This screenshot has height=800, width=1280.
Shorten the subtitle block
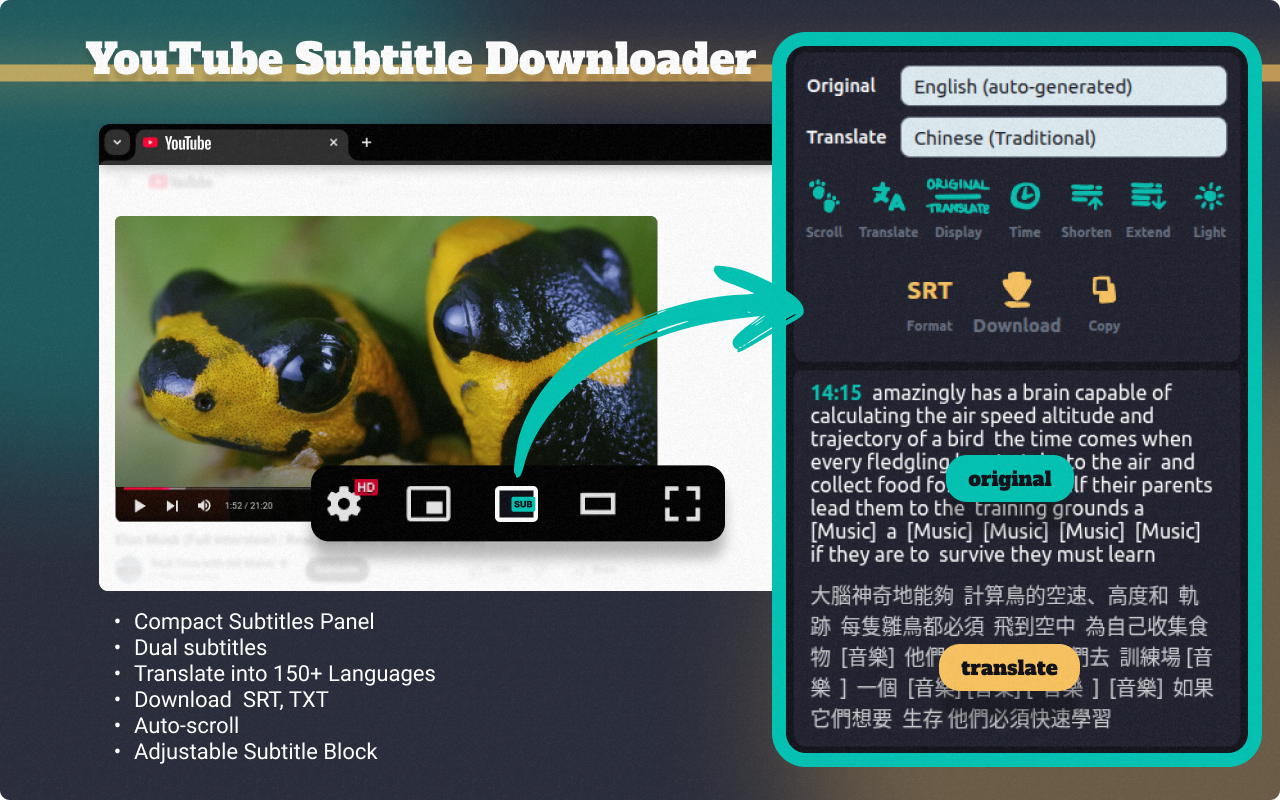tap(1086, 198)
